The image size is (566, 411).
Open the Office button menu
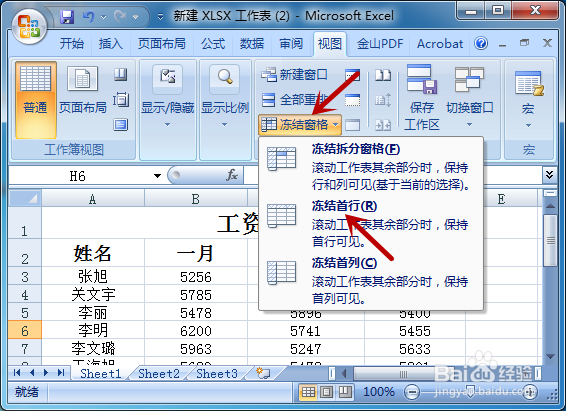(x=29, y=27)
